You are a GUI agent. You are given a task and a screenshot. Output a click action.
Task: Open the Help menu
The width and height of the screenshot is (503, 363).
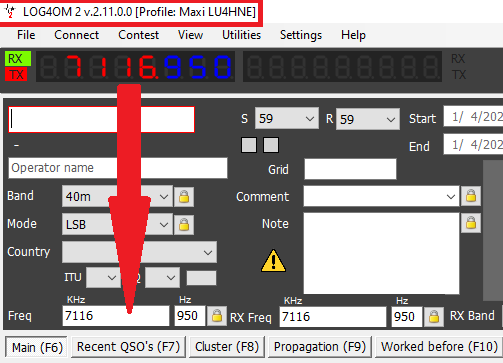353,35
